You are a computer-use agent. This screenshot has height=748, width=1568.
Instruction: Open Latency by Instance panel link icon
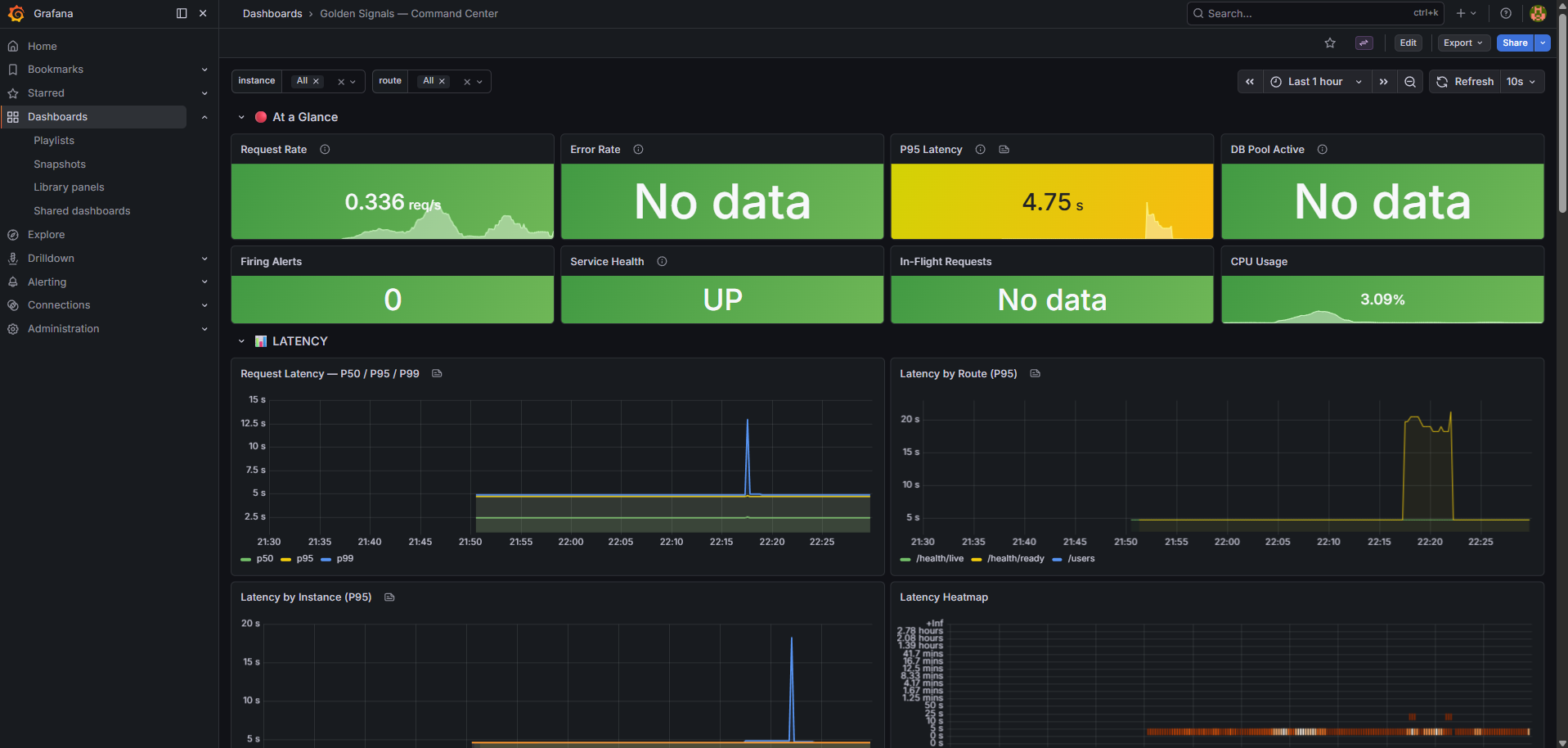[389, 597]
